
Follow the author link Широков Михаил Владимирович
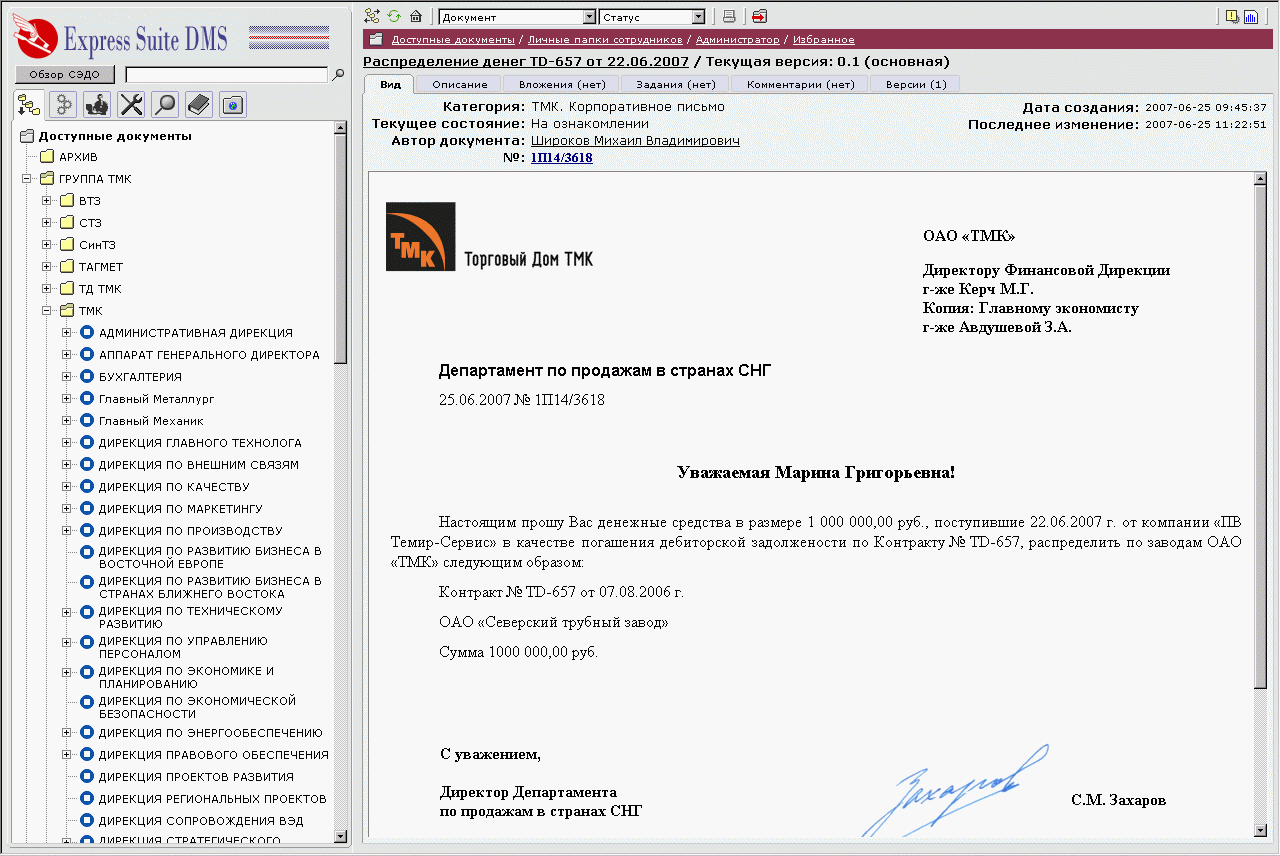point(635,141)
